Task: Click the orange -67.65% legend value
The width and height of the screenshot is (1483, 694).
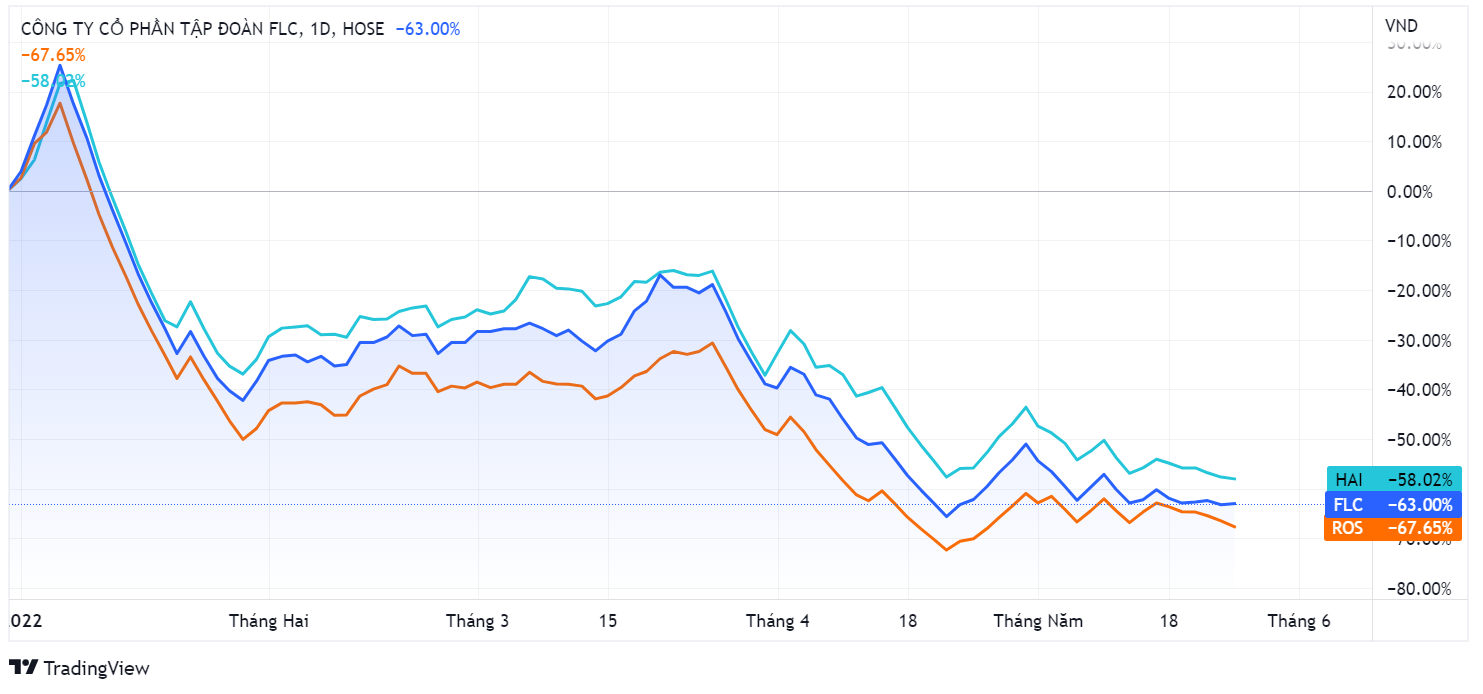Action: (x=53, y=55)
